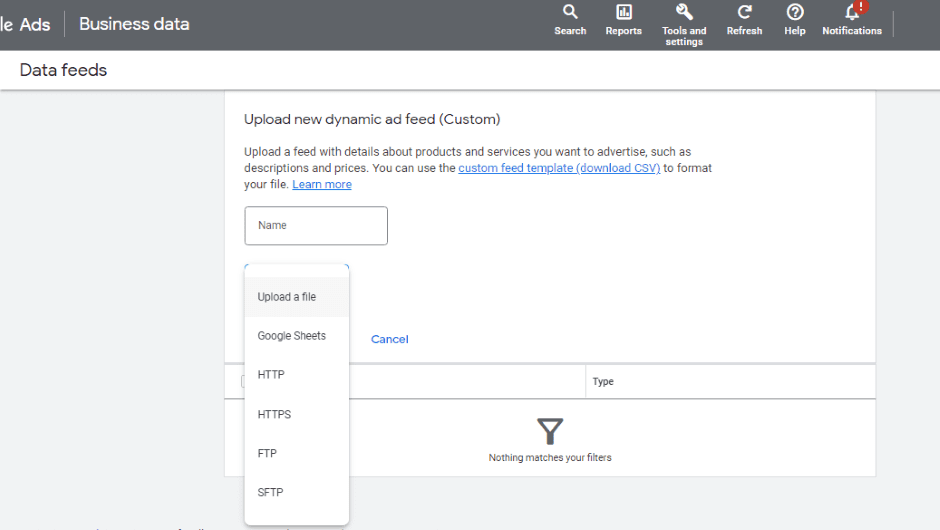
Task: Select SFTP from the source list
Action: click(x=271, y=492)
